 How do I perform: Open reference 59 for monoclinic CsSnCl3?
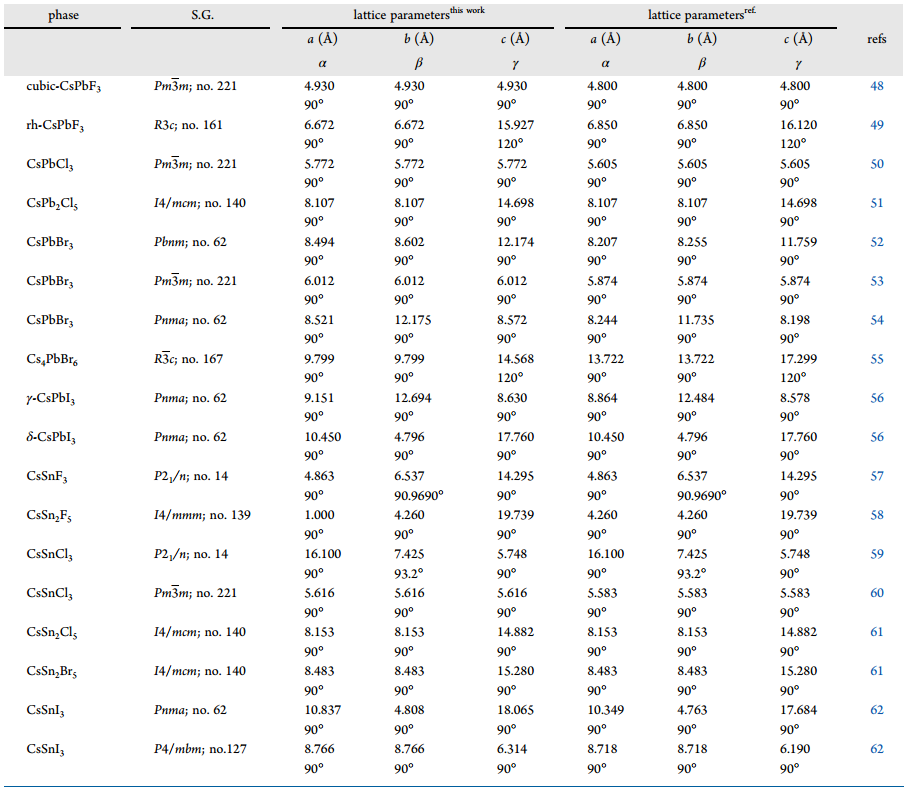[x=877, y=554]
